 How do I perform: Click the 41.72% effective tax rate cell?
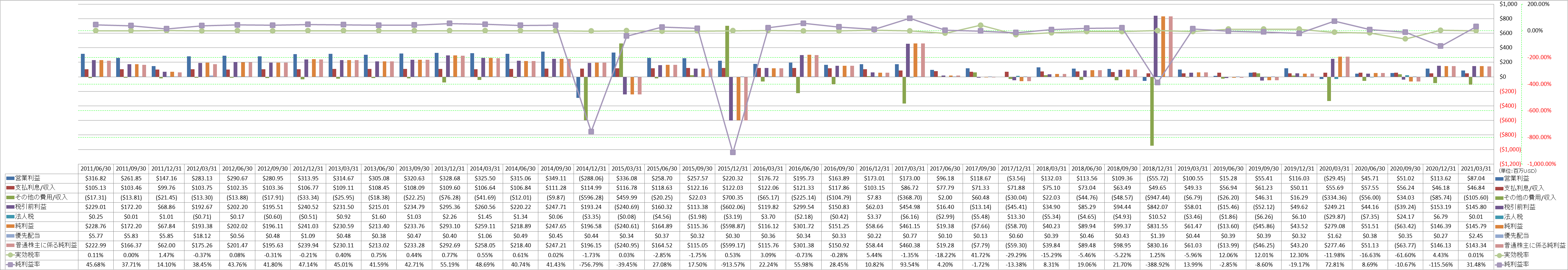point(980,255)
